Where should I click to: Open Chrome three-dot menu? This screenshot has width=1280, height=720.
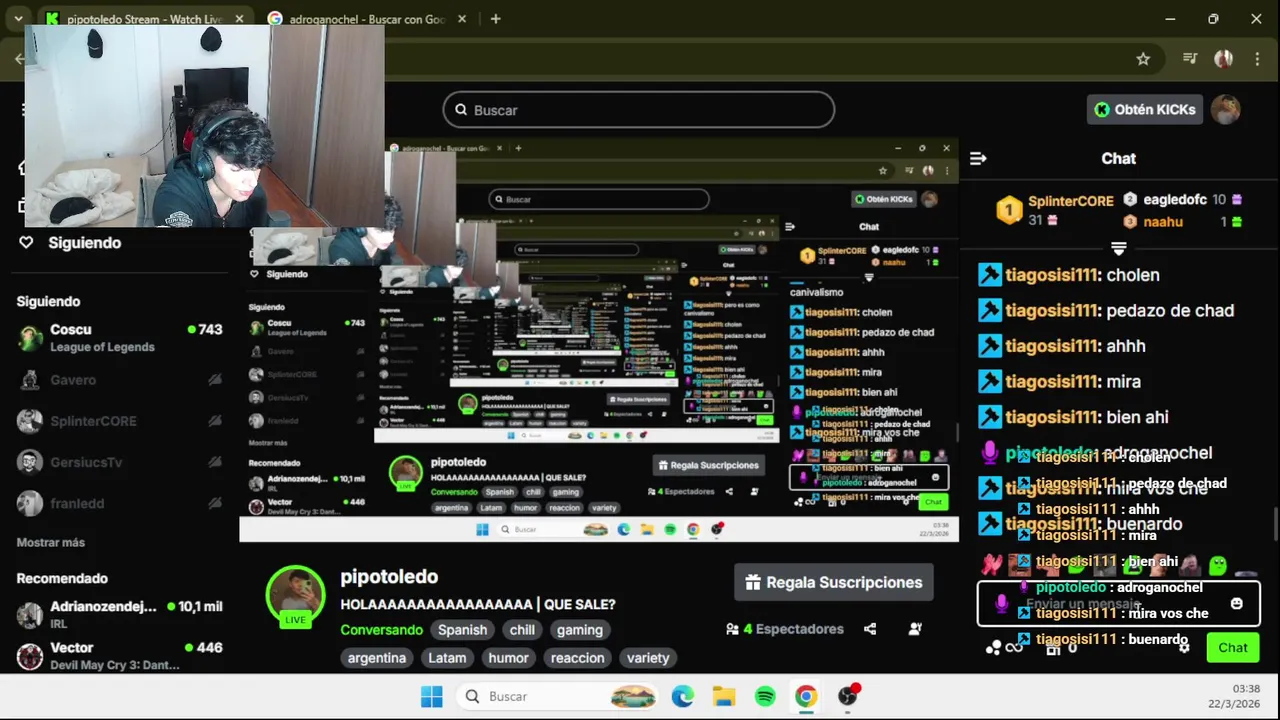[1257, 59]
